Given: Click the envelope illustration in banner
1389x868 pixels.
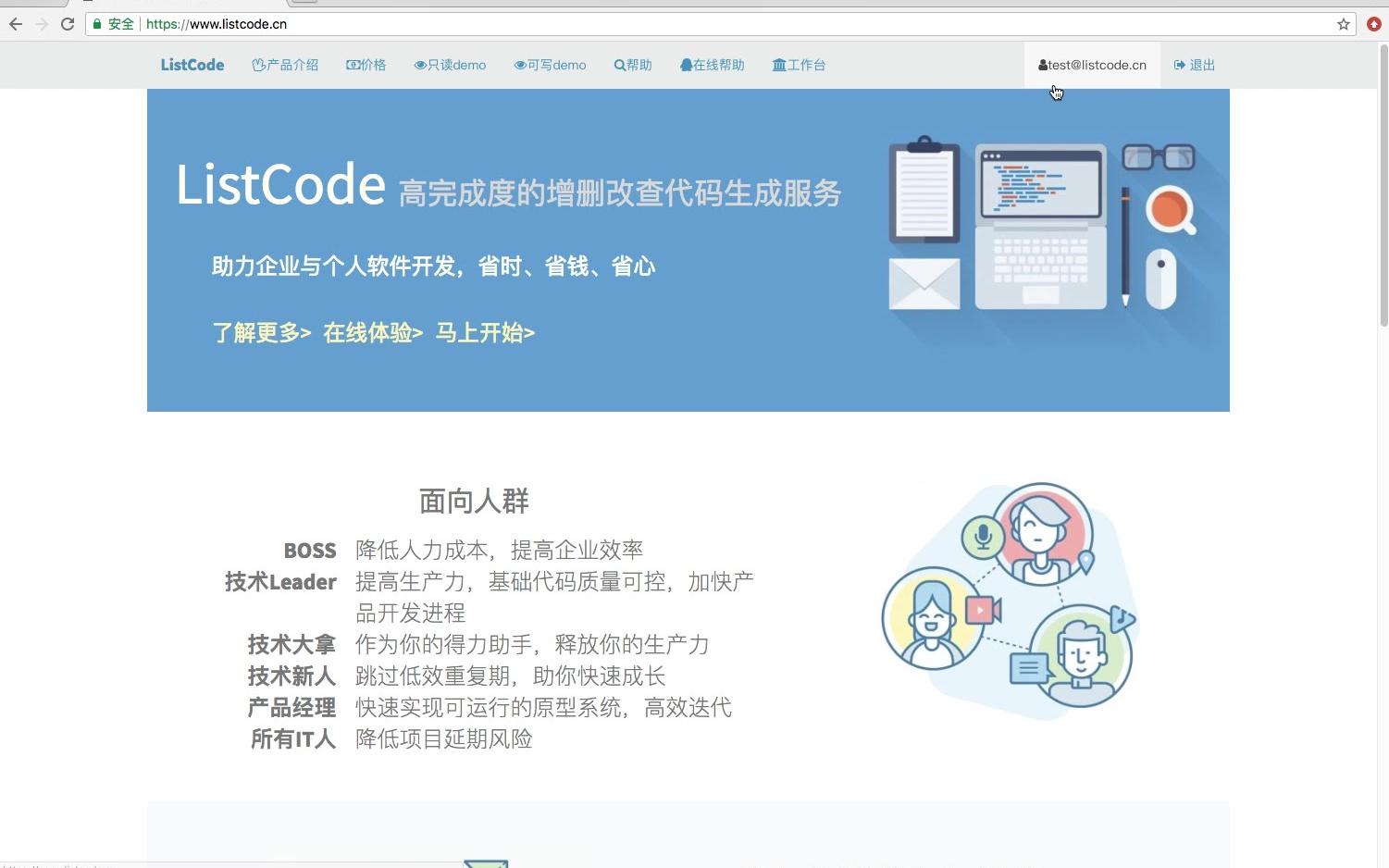Looking at the screenshot, I should click(x=924, y=284).
